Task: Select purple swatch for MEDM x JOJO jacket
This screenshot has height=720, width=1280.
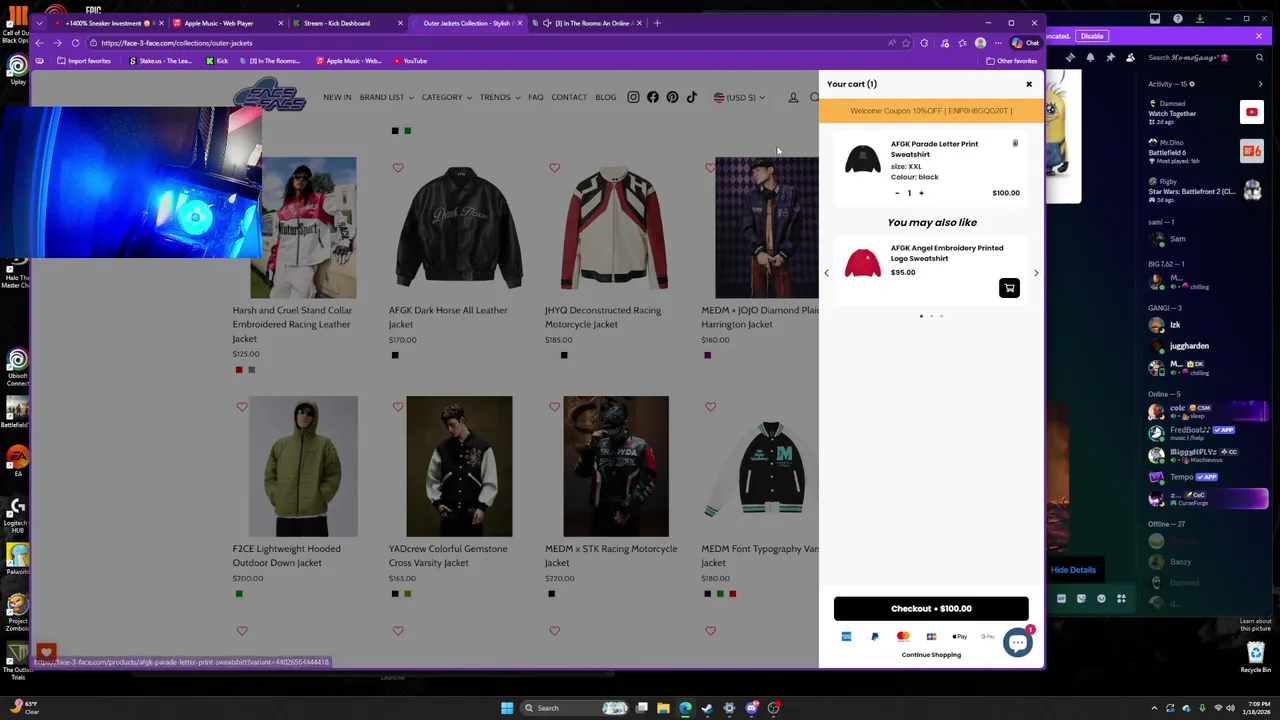Action: tap(707, 355)
